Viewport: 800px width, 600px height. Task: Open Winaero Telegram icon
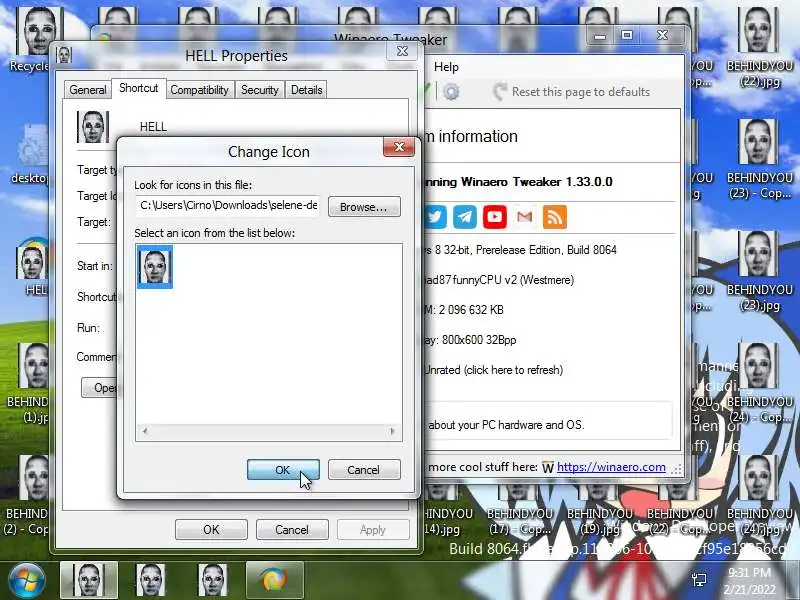pos(465,217)
